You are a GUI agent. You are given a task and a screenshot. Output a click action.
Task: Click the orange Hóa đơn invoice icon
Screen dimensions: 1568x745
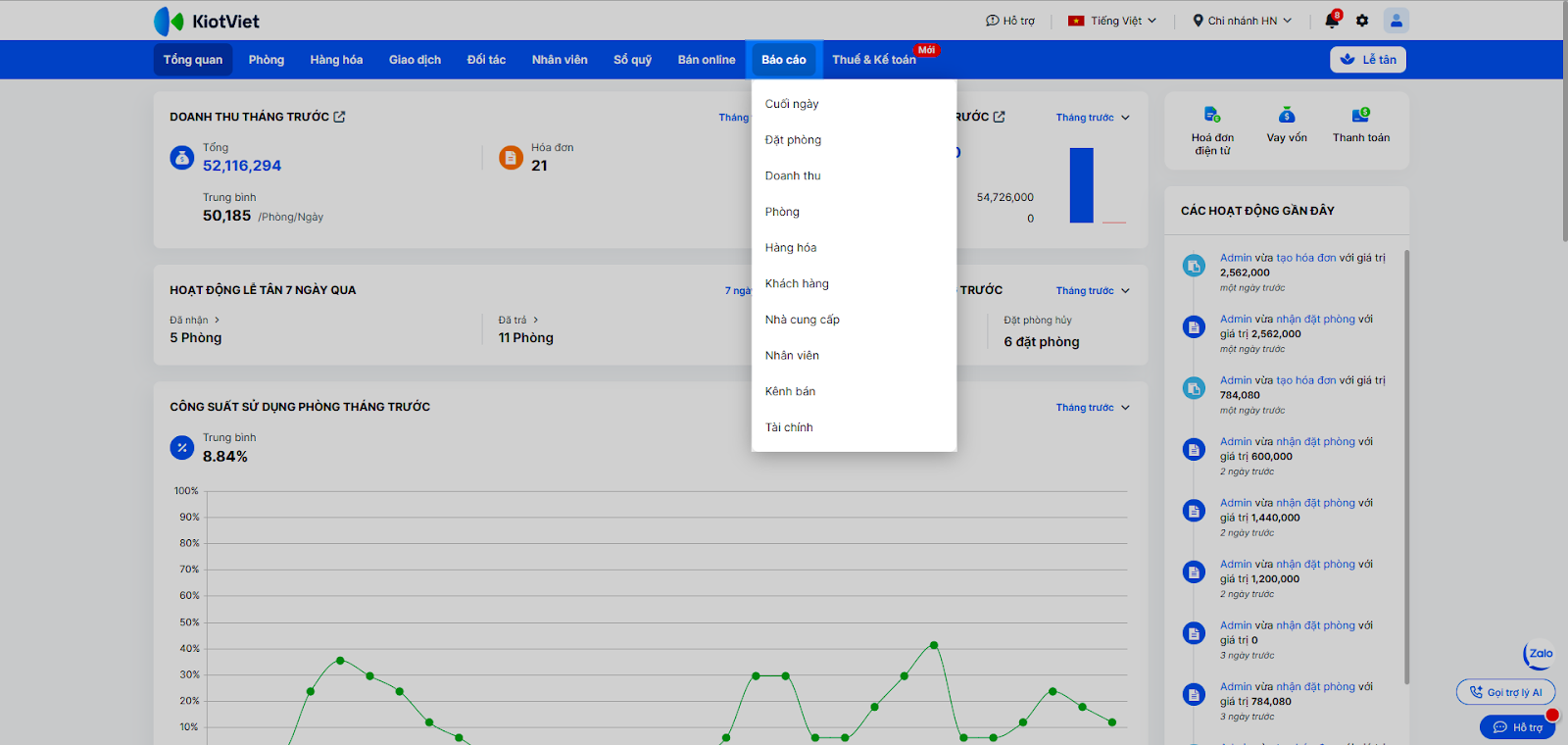(x=512, y=157)
